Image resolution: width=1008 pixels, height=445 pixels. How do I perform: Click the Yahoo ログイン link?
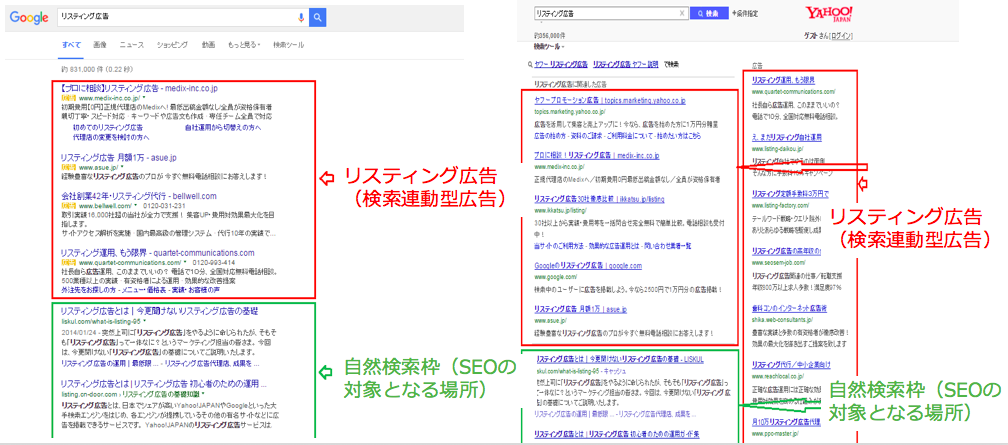pyautogui.click(x=842, y=35)
